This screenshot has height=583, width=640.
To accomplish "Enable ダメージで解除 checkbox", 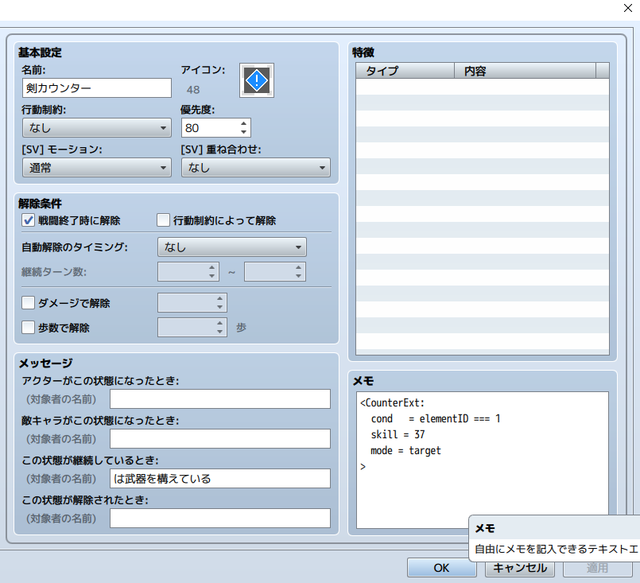I will 28,303.
